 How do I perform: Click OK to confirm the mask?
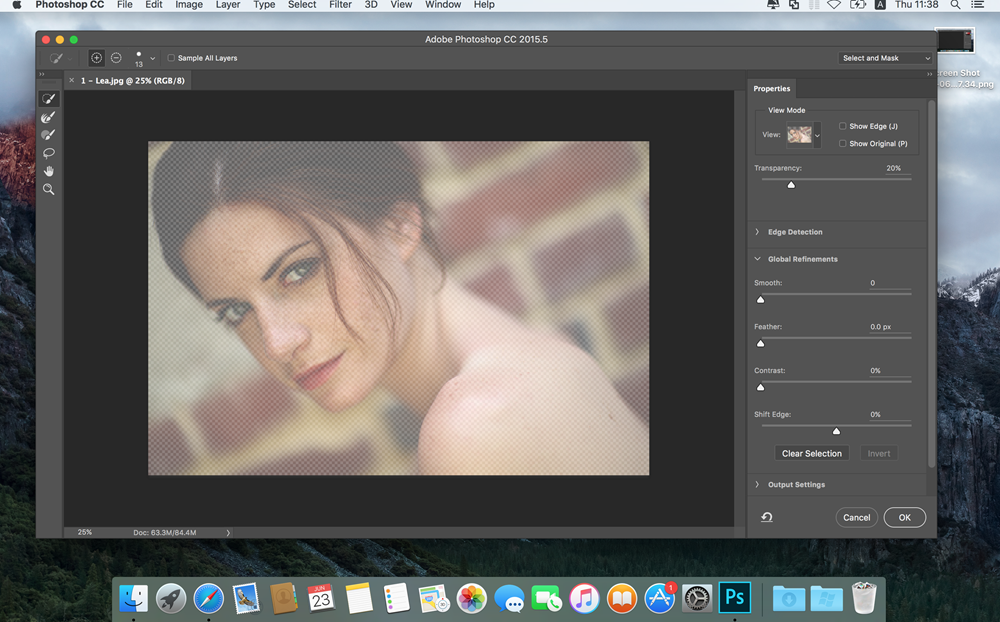pos(904,517)
